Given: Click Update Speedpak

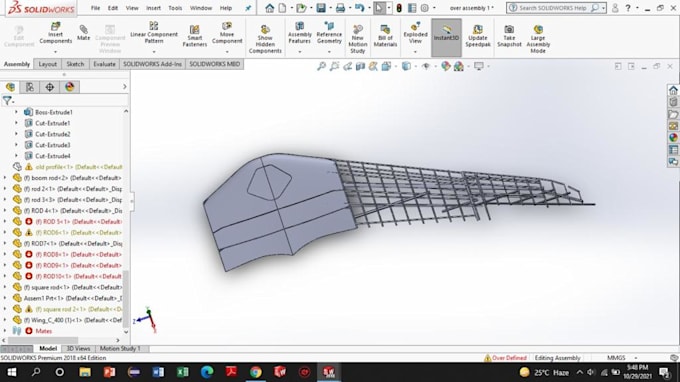Looking at the screenshot, I should [x=477, y=36].
